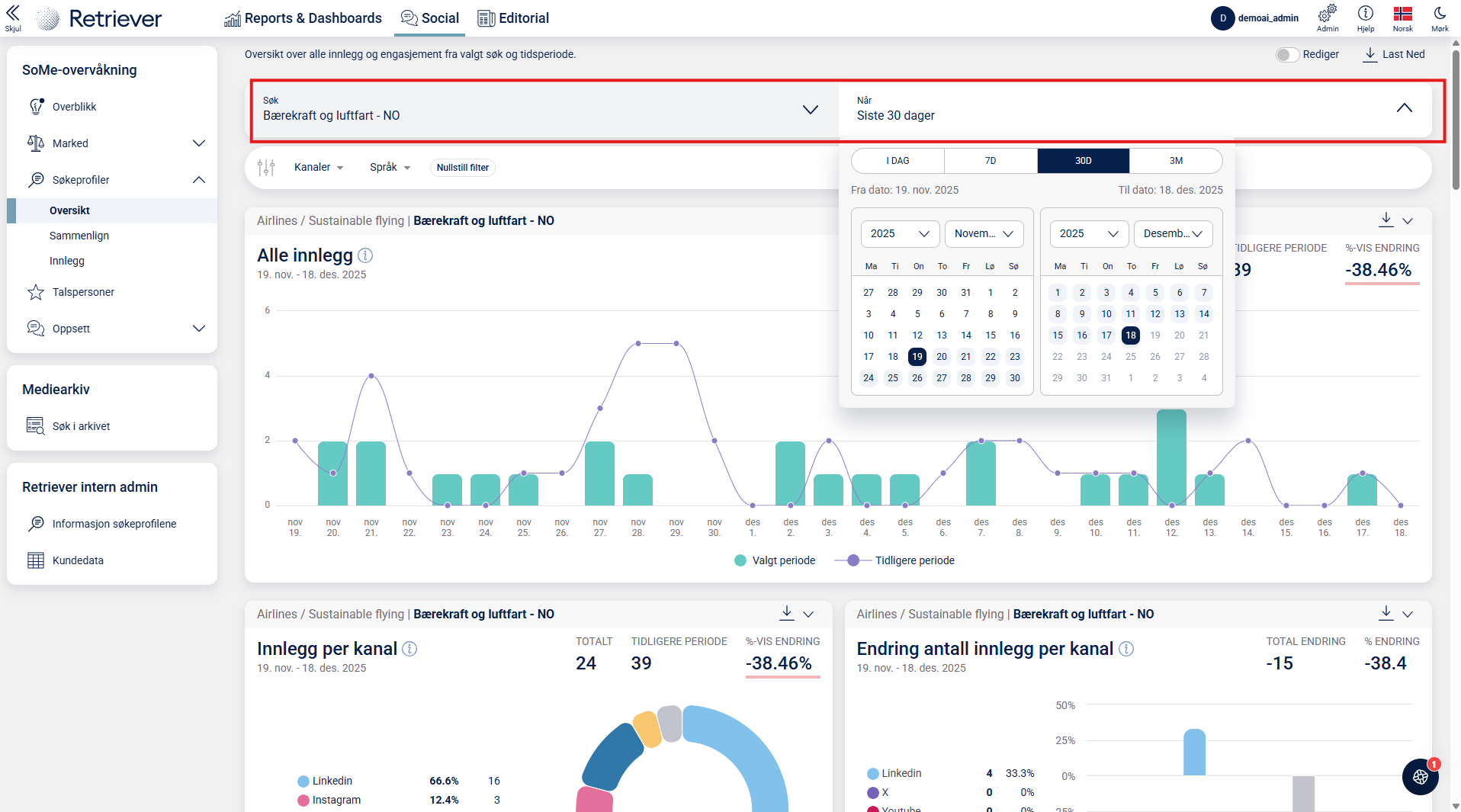Toggle dark mode with the Mørk moon icon
The width and height of the screenshot is (1461, 812).
1440,14
